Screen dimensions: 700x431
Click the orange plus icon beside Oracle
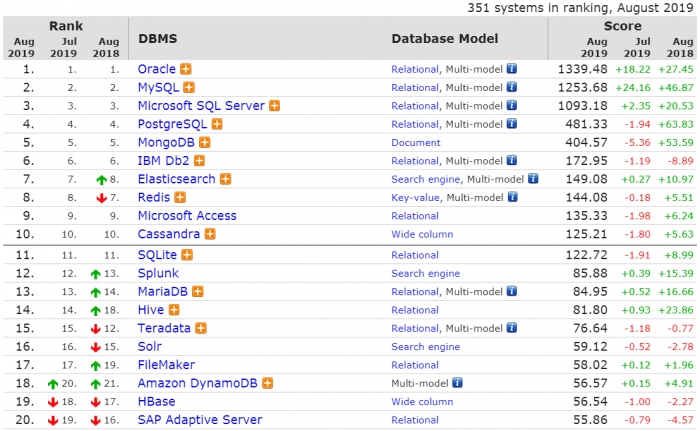click(186, 70)
